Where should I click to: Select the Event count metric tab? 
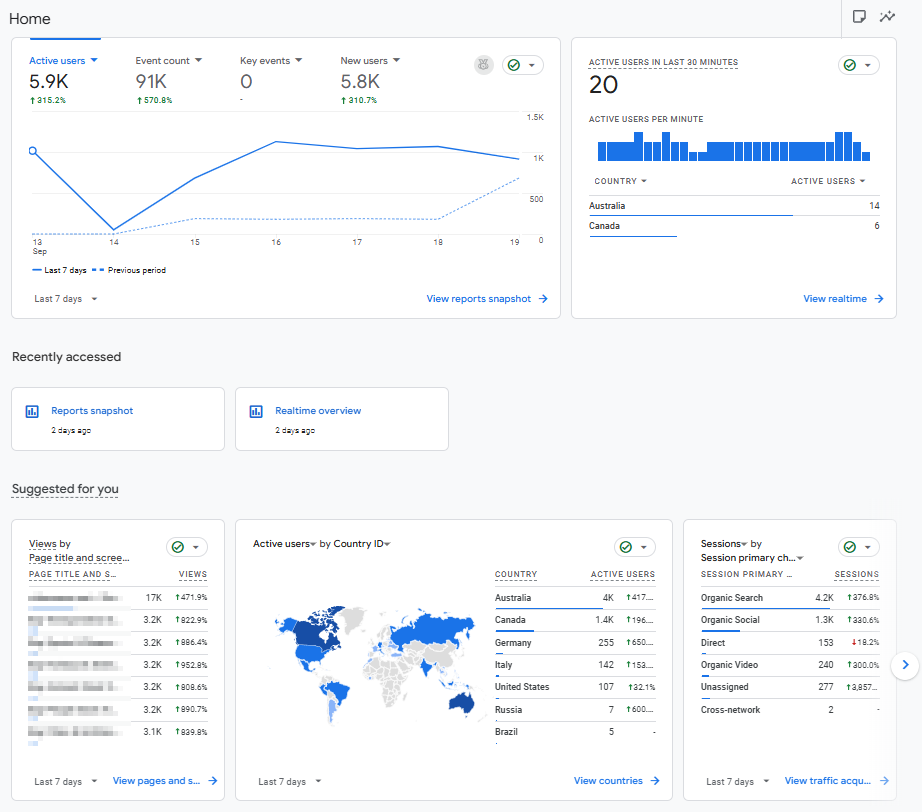tap(168, 61)
